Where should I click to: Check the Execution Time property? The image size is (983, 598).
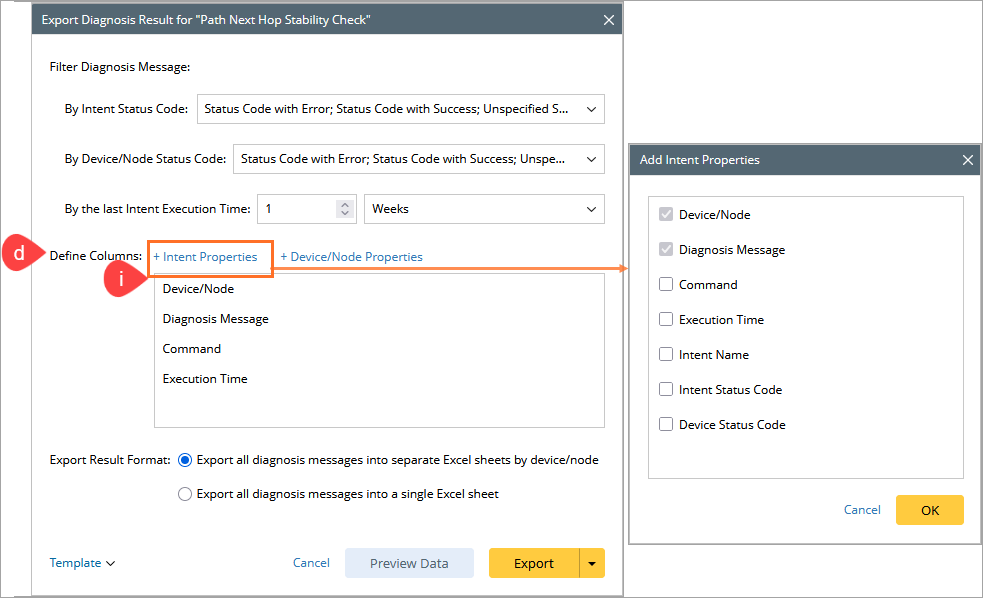point(666,320)
